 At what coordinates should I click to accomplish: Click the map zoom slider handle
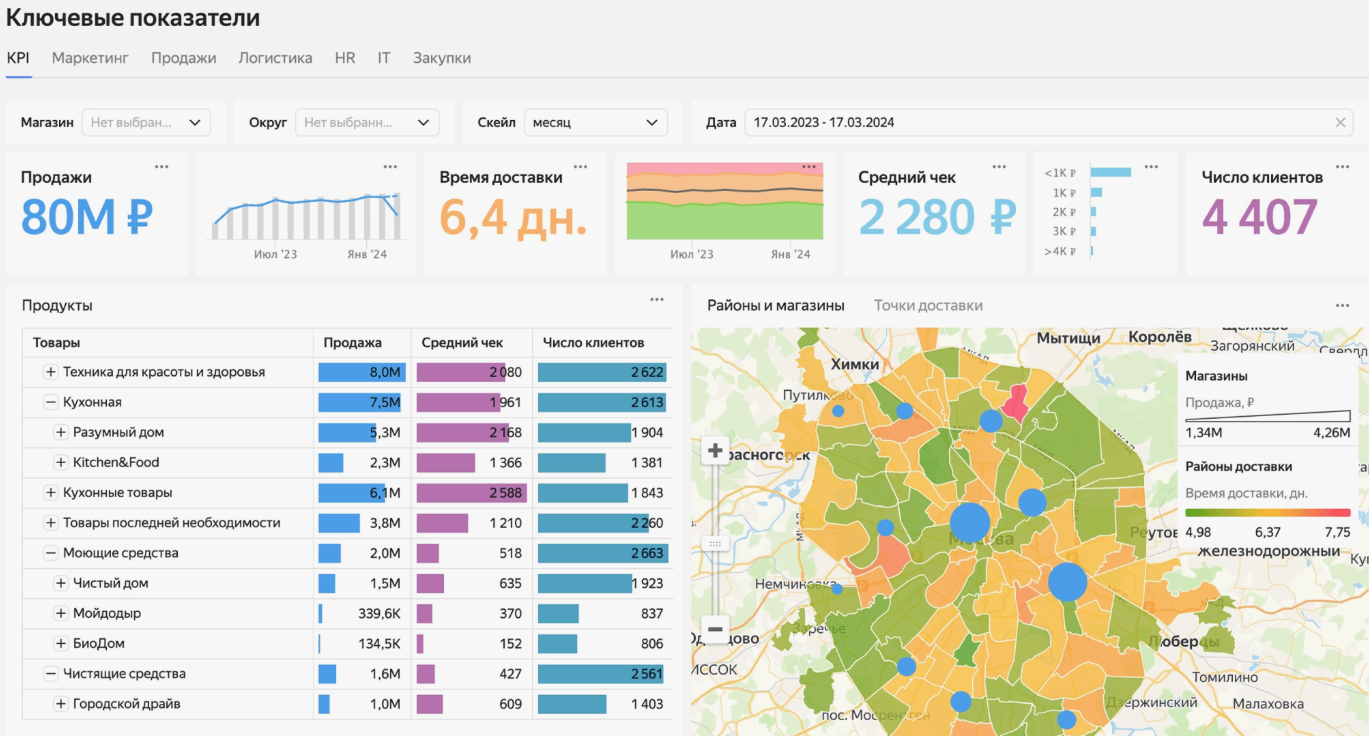(x=715, y=543)
